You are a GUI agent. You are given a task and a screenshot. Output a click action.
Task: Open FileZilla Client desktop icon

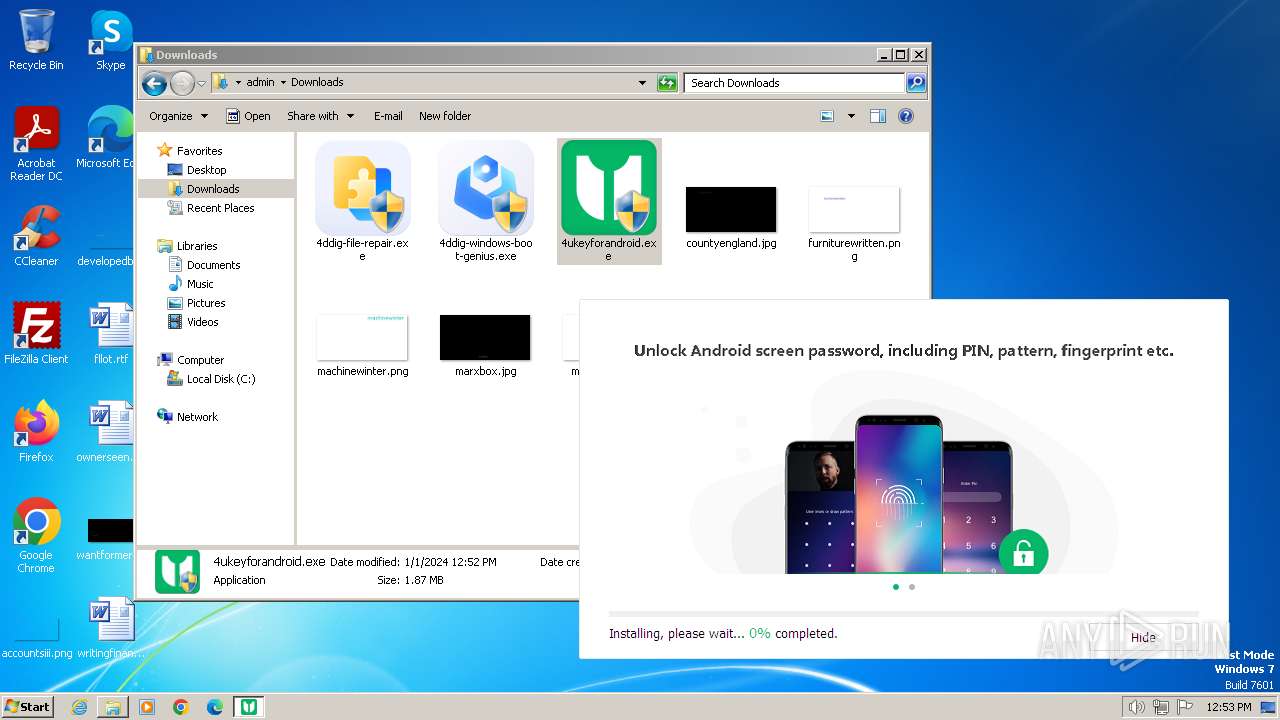[36, 334]
